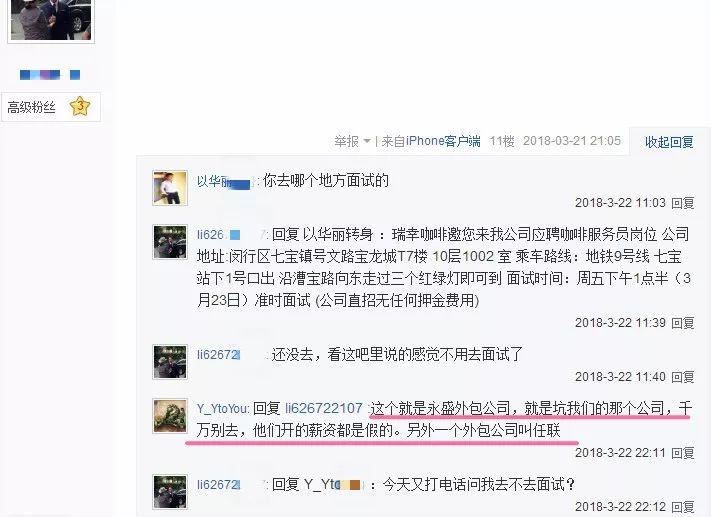Screen dimensions: 711x517
Task: Open avatar of user 以华丽 commenter
Action: pos(170,188)
